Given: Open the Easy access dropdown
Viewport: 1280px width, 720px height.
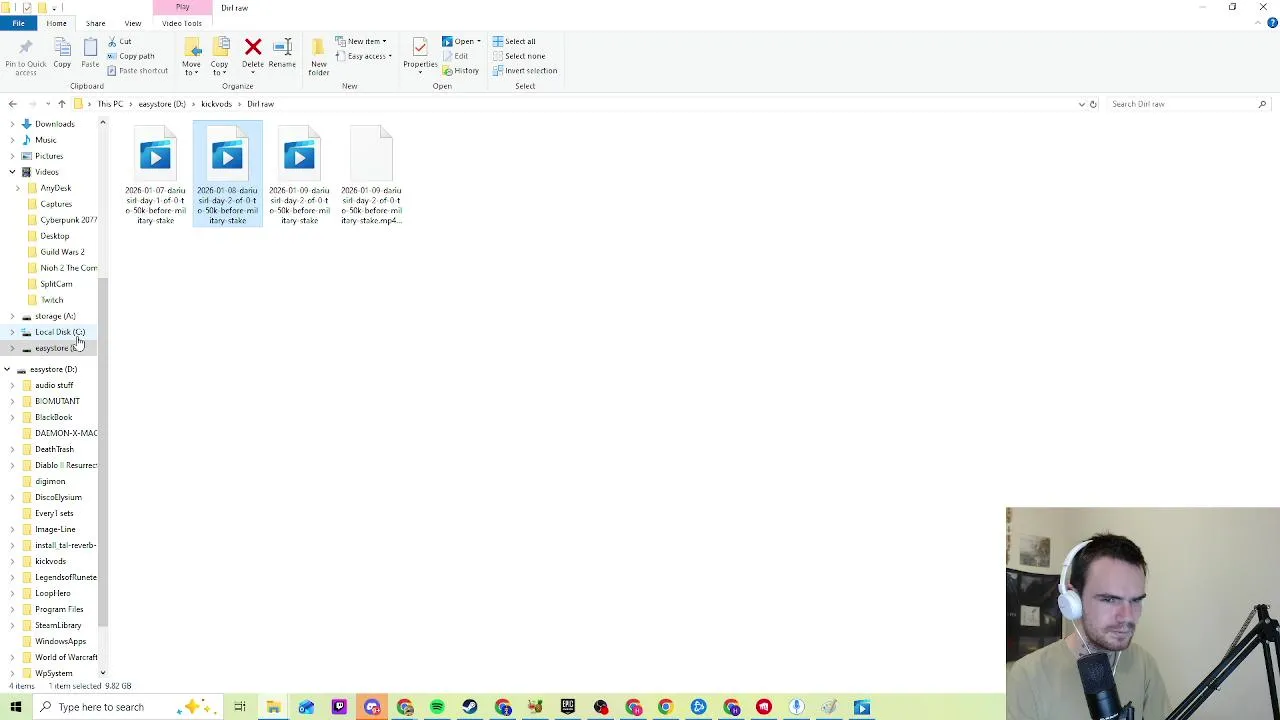Looking at the screenshot, I should coord(364,56).
